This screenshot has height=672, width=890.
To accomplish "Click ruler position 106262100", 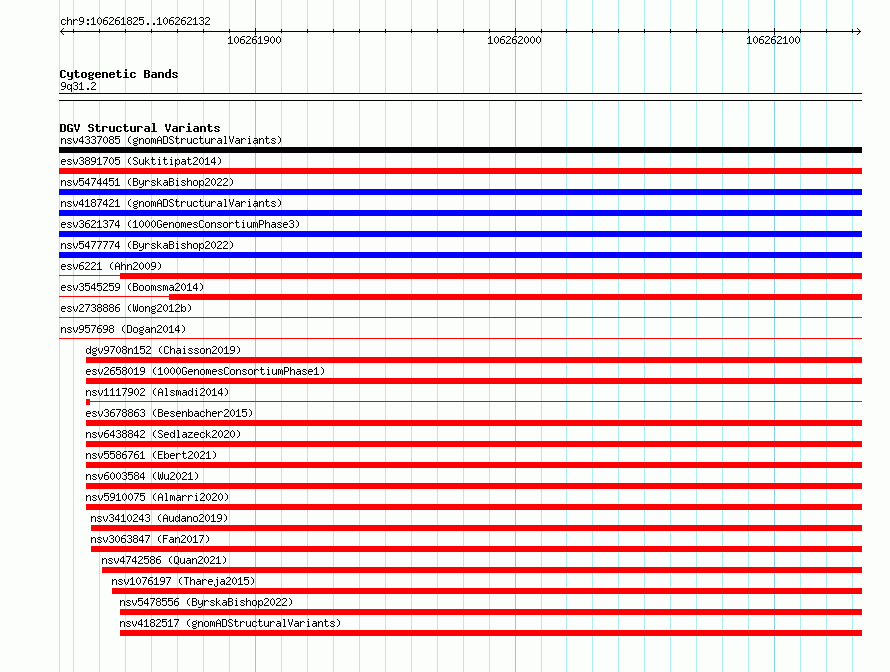I will coord(773,40).
